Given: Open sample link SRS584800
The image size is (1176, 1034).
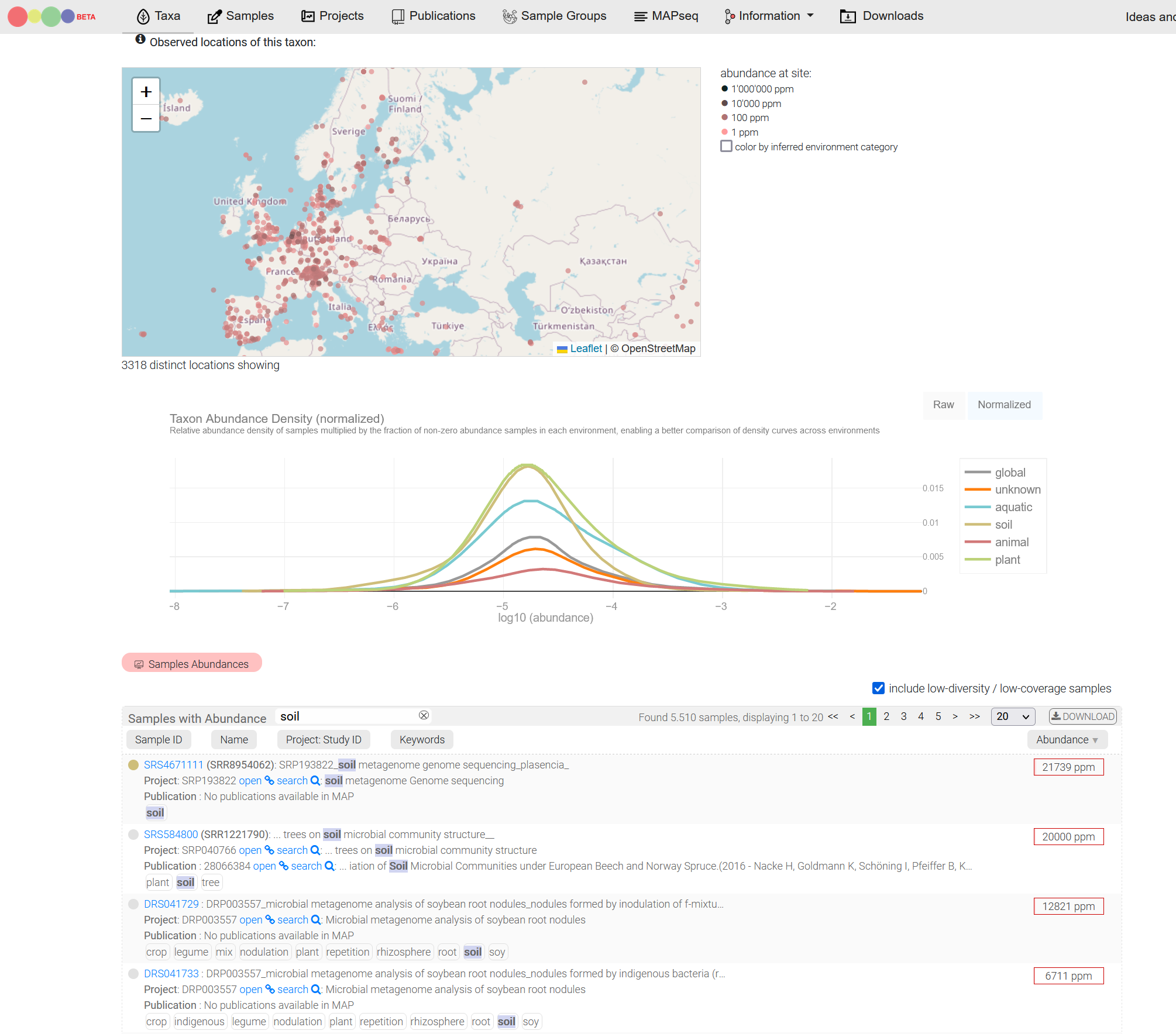Looking at the screenshot, I should click(171, 835).
